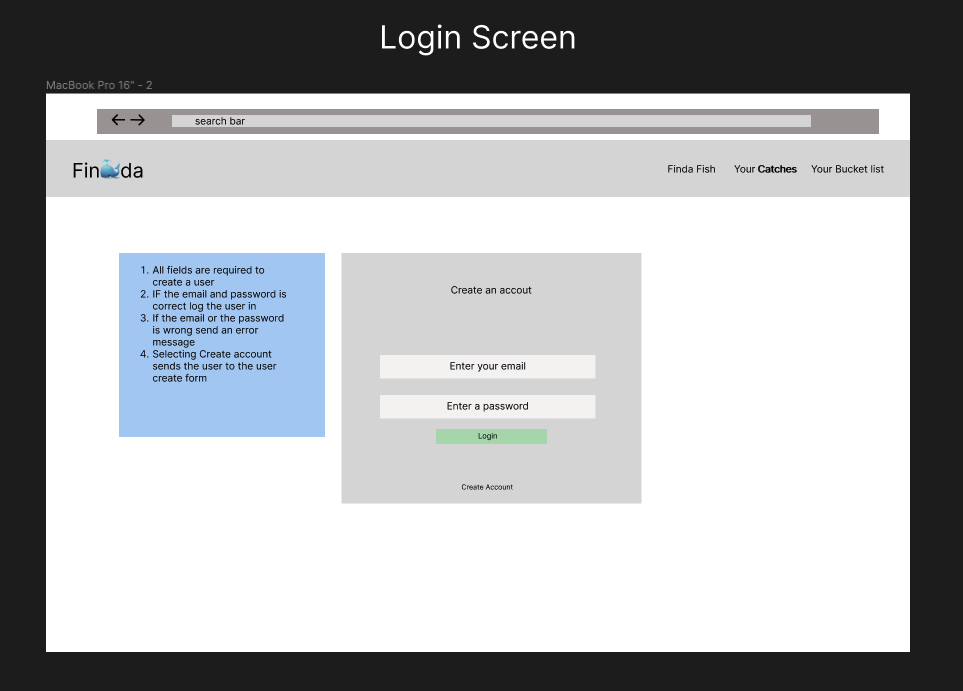Click the Enter your email field
The width and height of the screenshot is (963, 691).
pos(487,366)
